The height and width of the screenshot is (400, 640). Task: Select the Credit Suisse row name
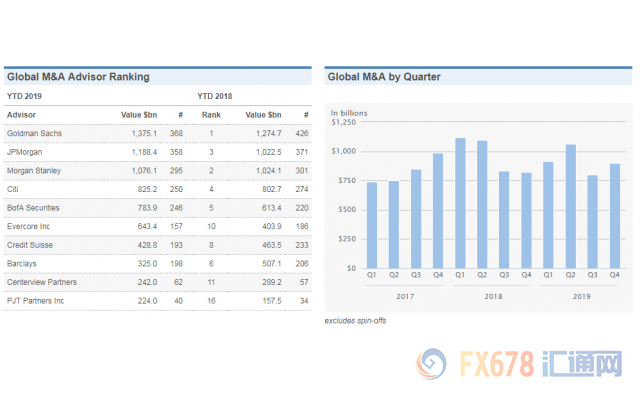point(30,245)
